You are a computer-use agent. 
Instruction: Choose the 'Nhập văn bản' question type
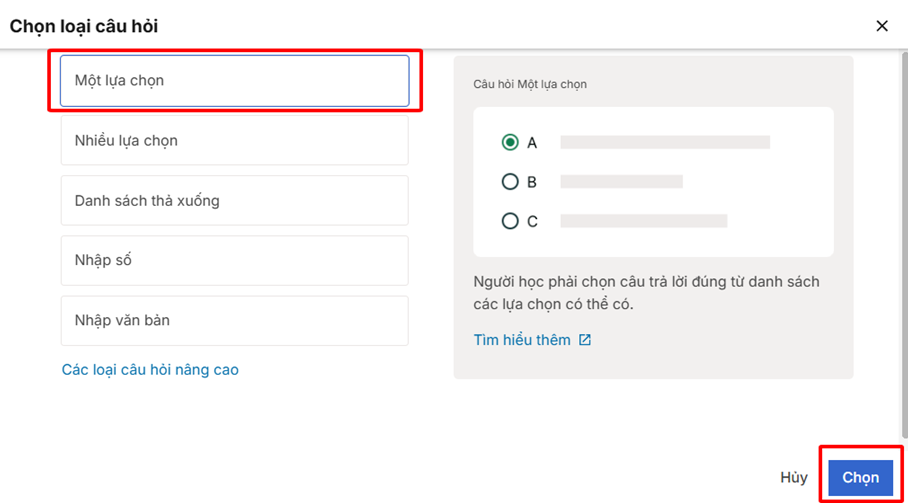[x=234, y=321]
